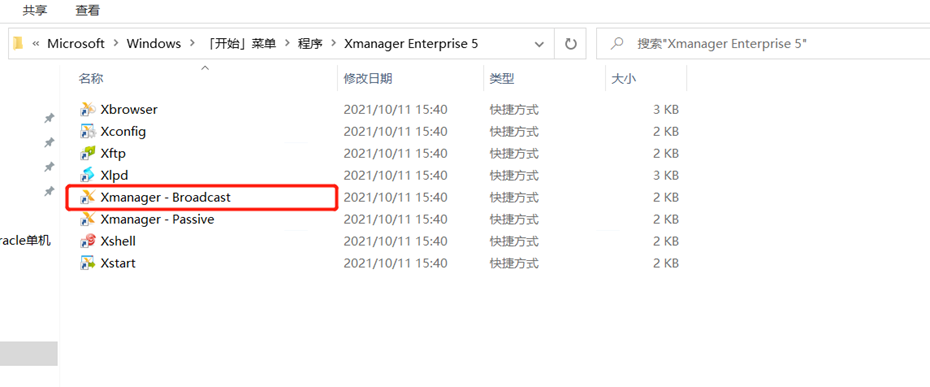Viewport: 930px width, 387px height.
Task: Select the Xconfig file name
Action: click(x=123, y=131)
